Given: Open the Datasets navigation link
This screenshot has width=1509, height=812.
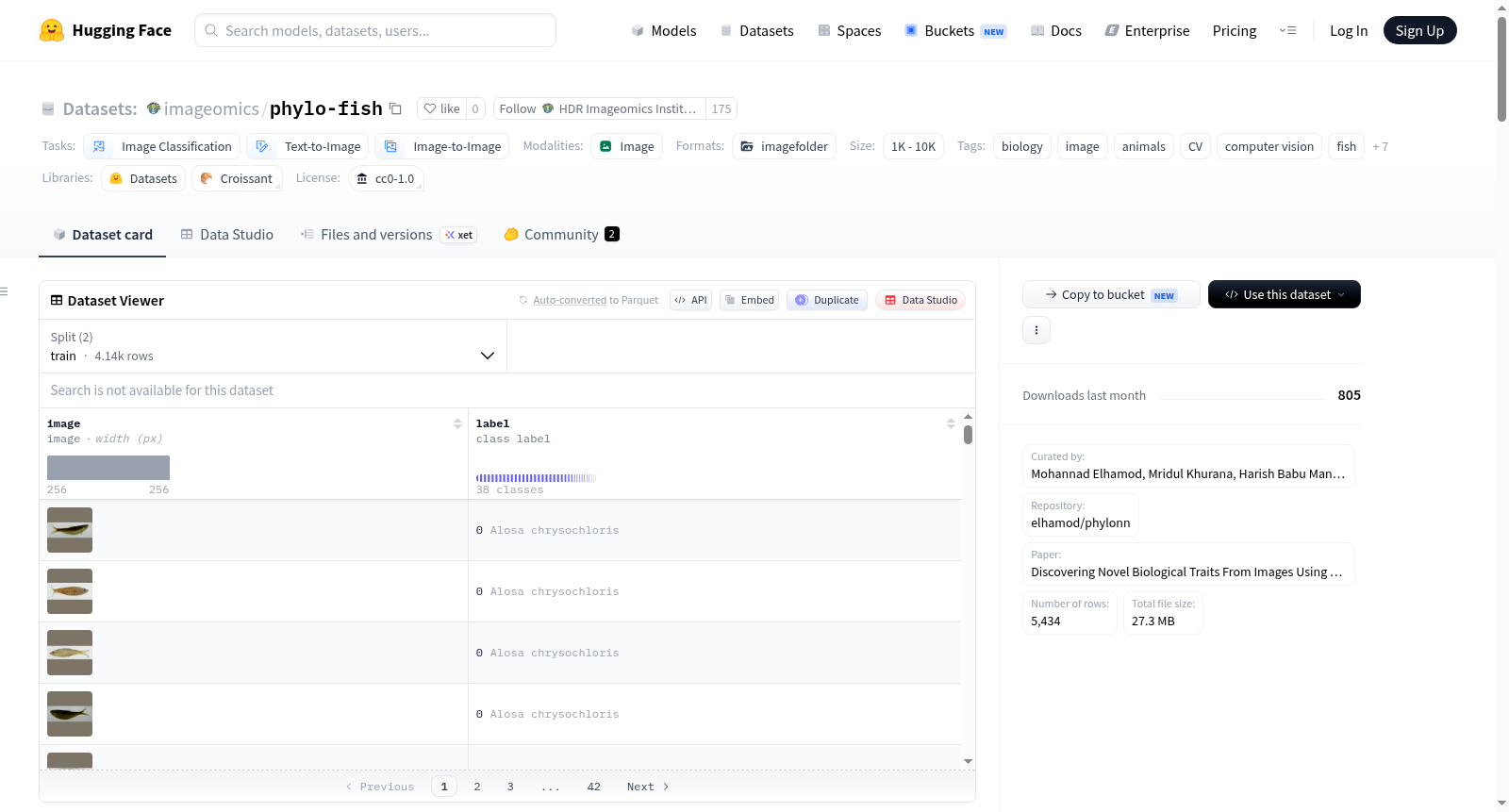Looking at the screenshot, I should click(x=756, y=30).
